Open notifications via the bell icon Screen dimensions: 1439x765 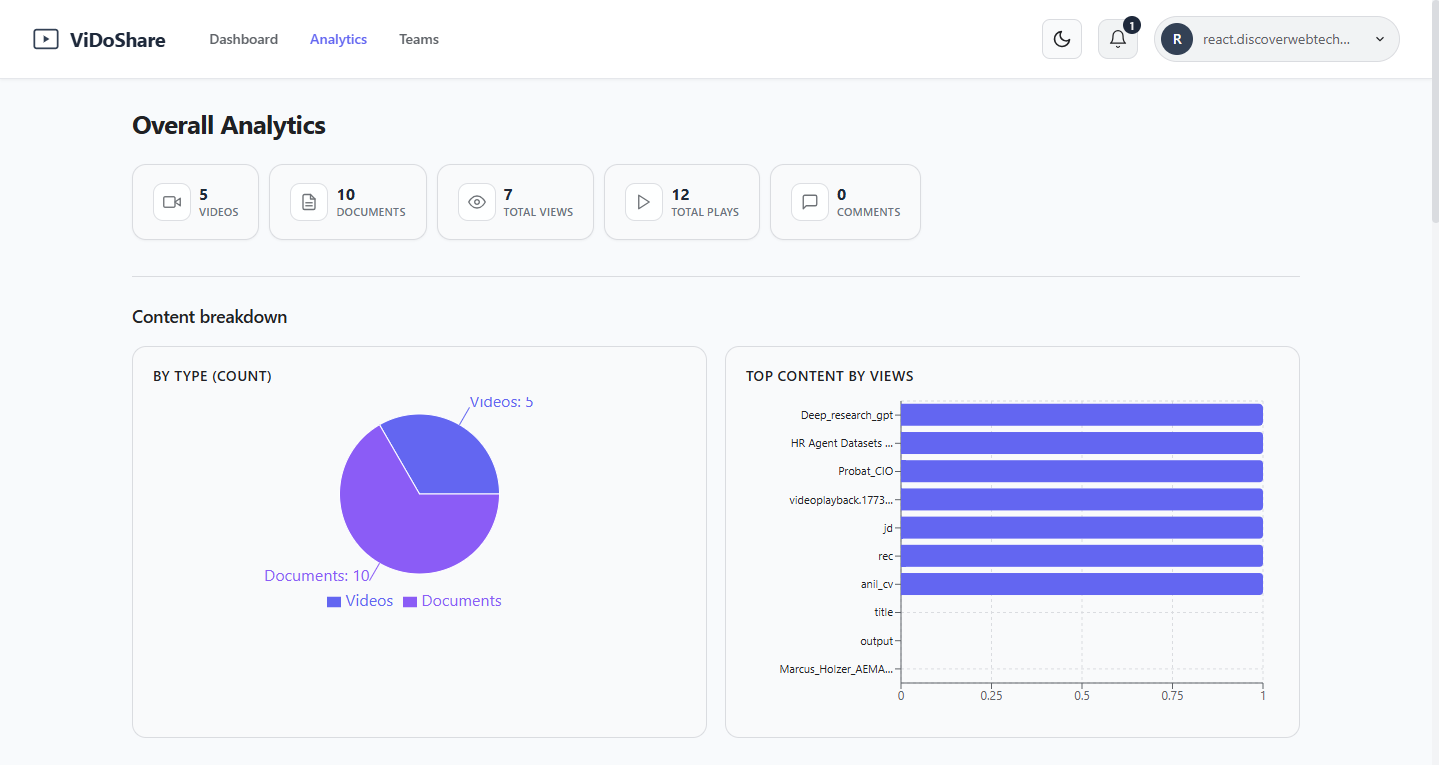click(1118, 39)
